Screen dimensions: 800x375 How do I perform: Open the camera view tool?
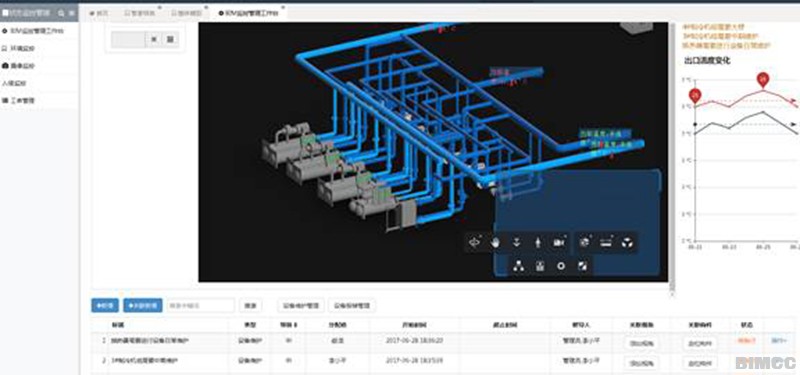tap(559, 243)
